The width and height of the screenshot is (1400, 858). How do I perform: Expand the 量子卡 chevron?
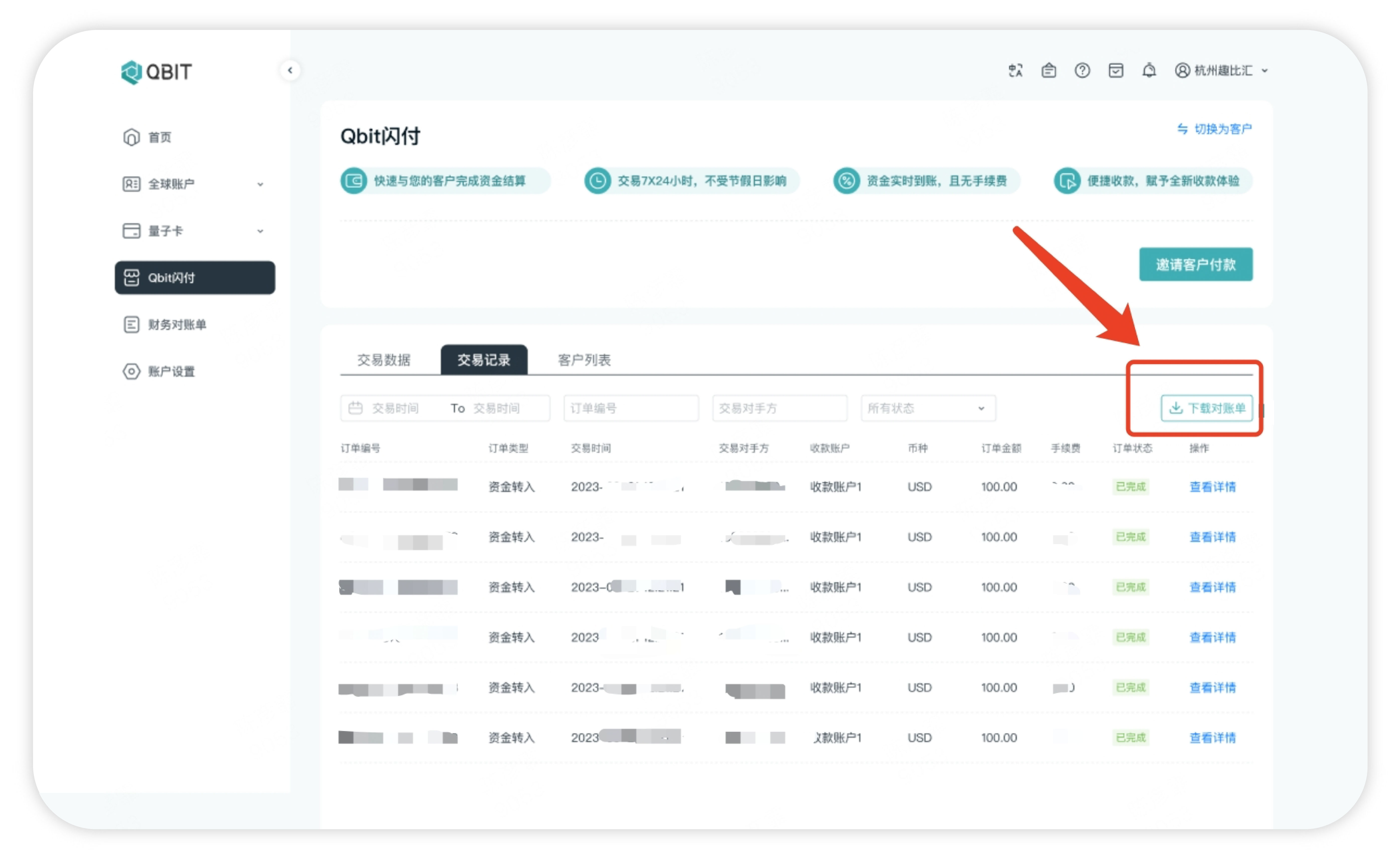[260, 231]
